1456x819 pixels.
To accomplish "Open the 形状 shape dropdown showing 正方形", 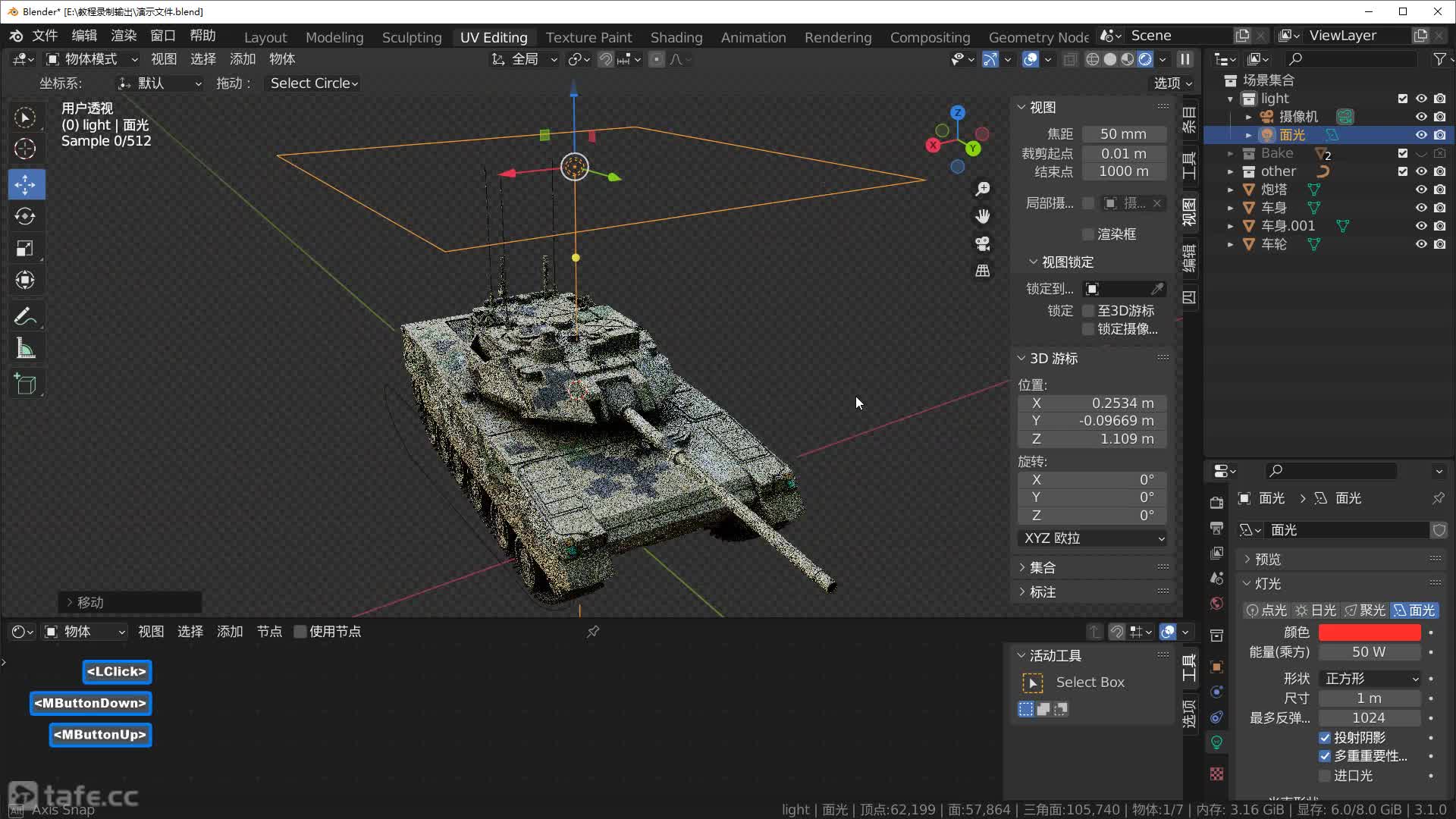I will (1370, 678).
